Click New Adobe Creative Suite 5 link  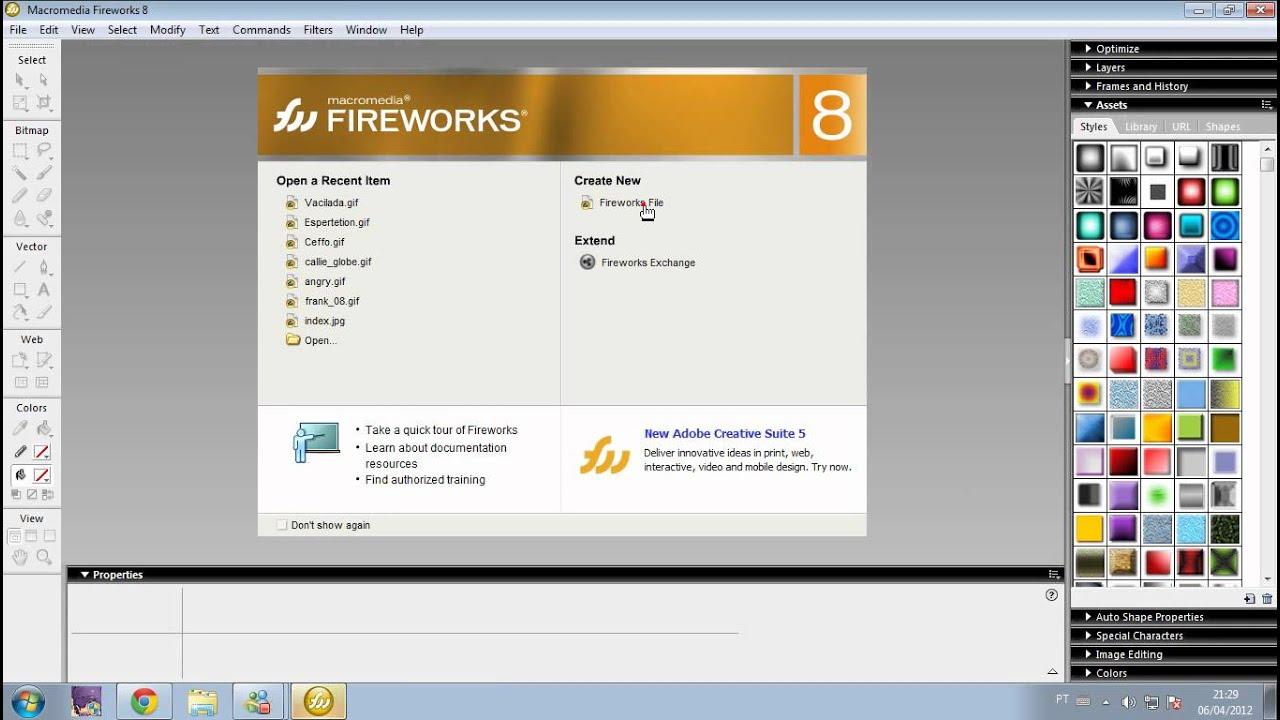724,434
